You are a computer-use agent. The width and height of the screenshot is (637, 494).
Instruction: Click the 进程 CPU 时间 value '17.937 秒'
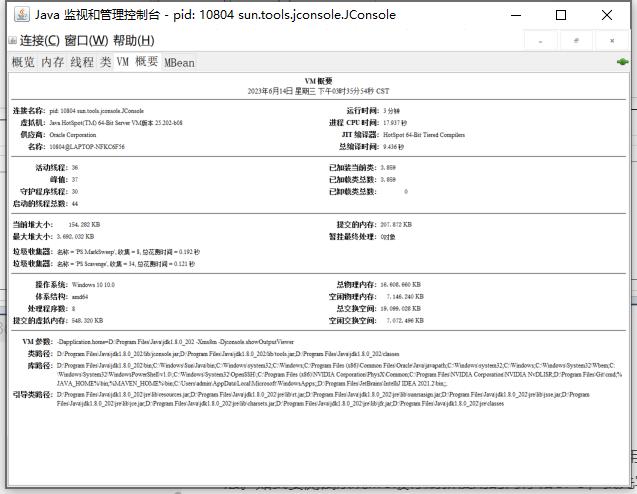(x=395, y=123)
